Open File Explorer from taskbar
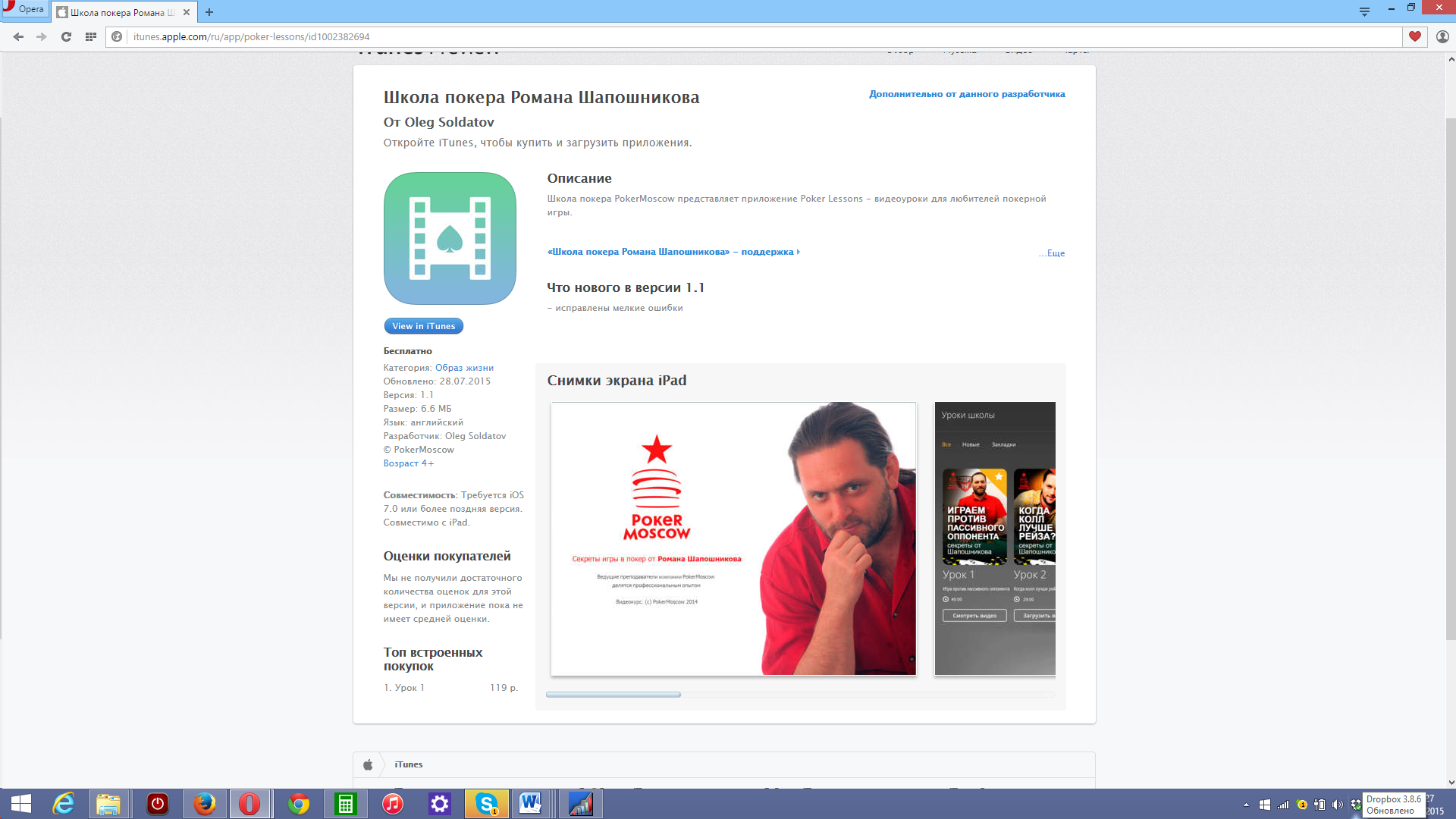 coord(108,804)
